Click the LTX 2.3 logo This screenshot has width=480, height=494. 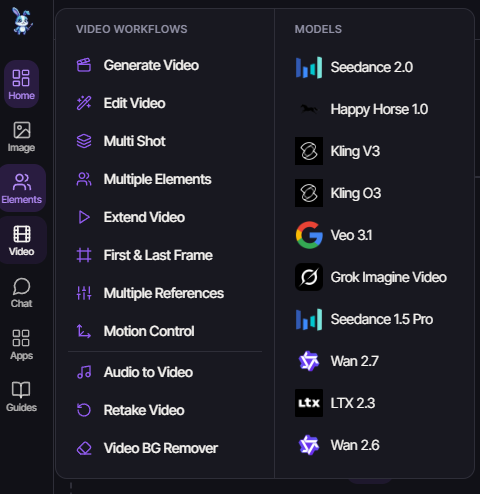click(309, 403)
